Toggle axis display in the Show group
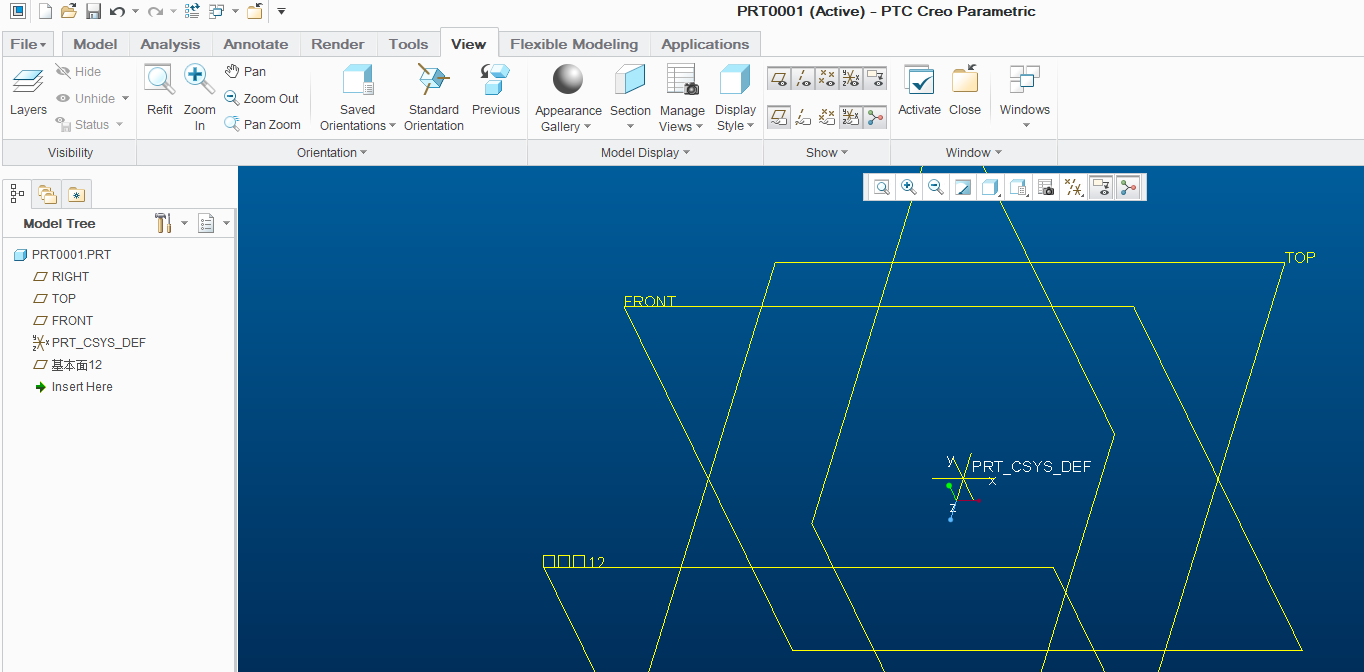This screenshot has width=1364, height=672. [x=803, y=78]
